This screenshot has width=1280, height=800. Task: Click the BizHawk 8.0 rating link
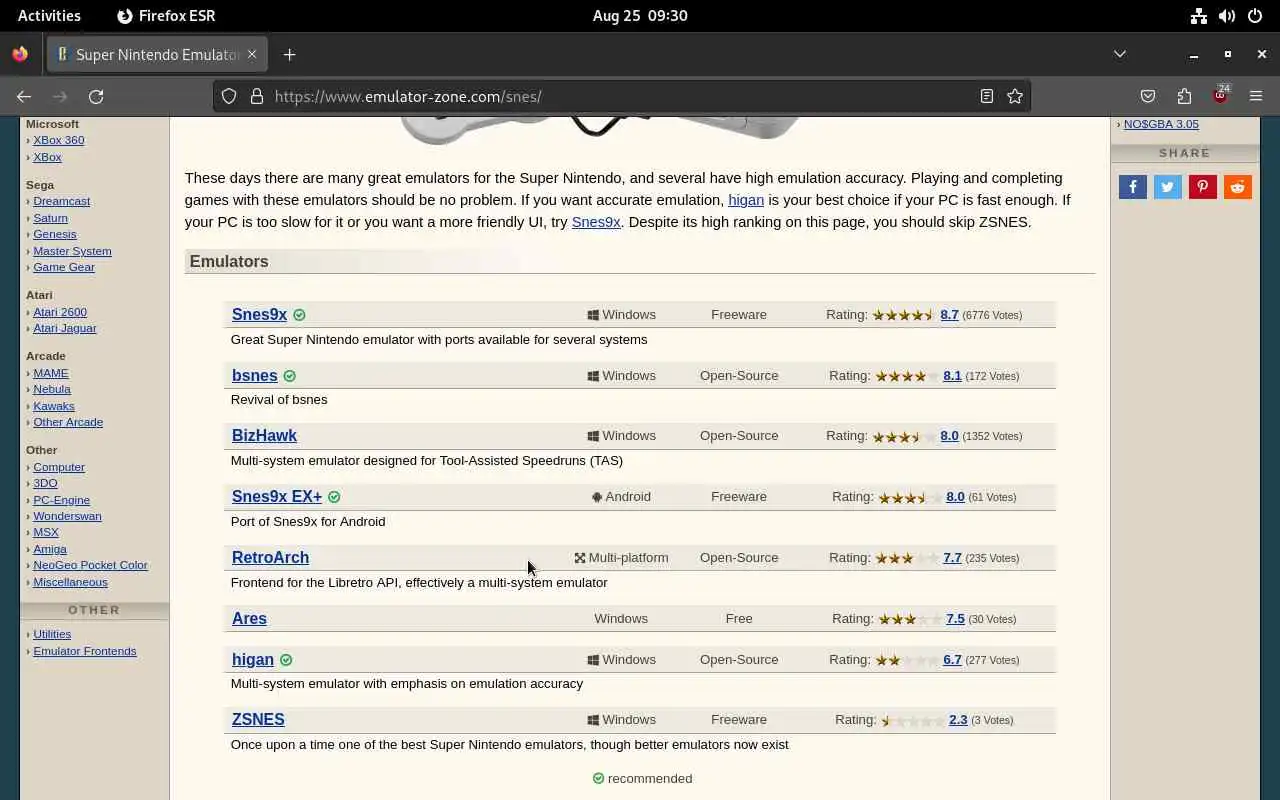pos(949,435)
